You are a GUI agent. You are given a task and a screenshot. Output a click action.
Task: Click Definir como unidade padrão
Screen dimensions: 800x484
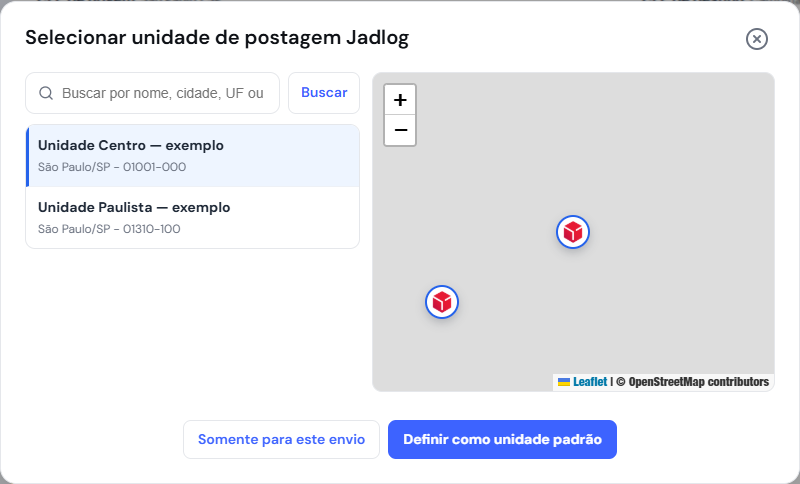click(x=503, y=439)
